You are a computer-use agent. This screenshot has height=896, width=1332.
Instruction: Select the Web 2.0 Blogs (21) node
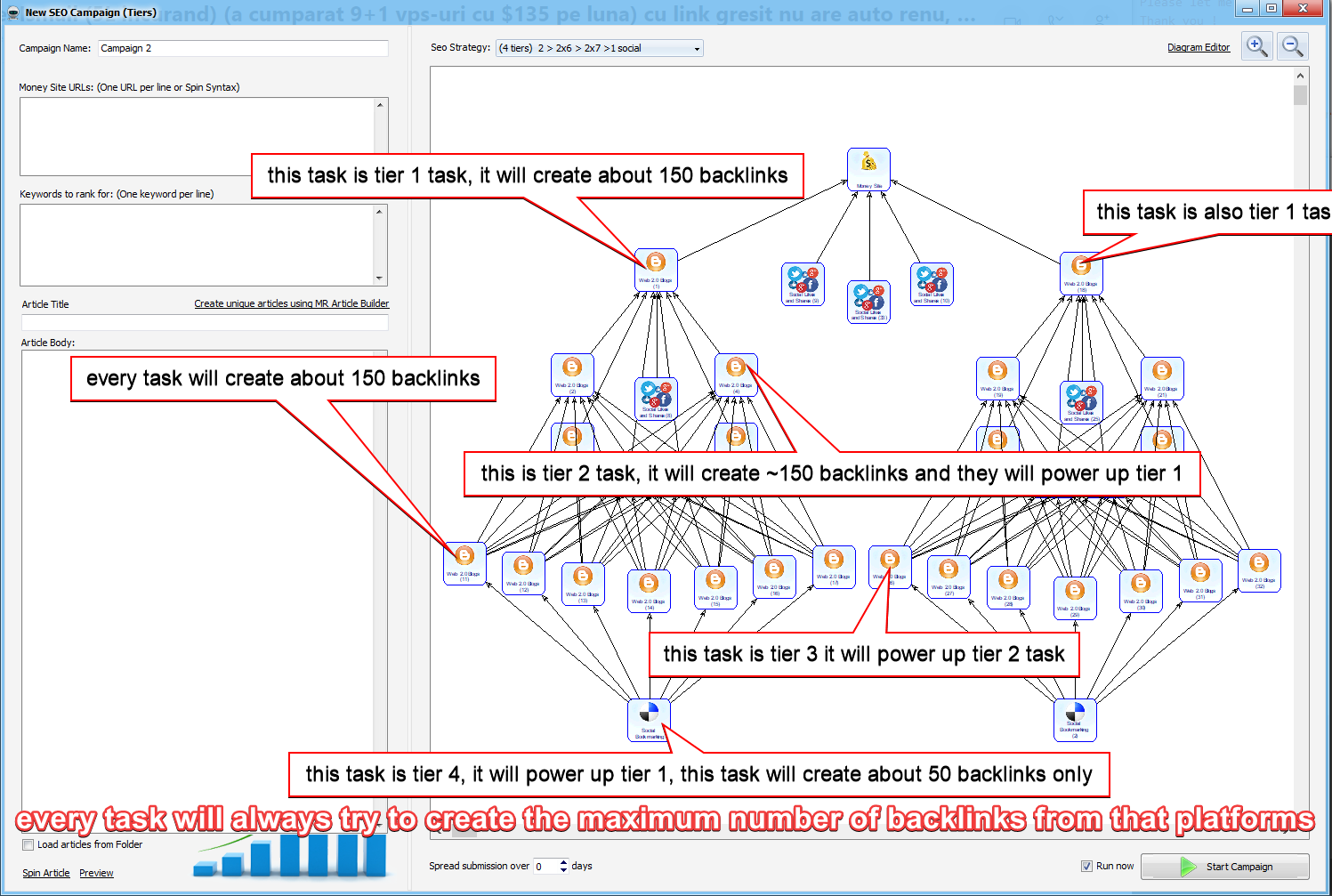[x=1162, y=378]
